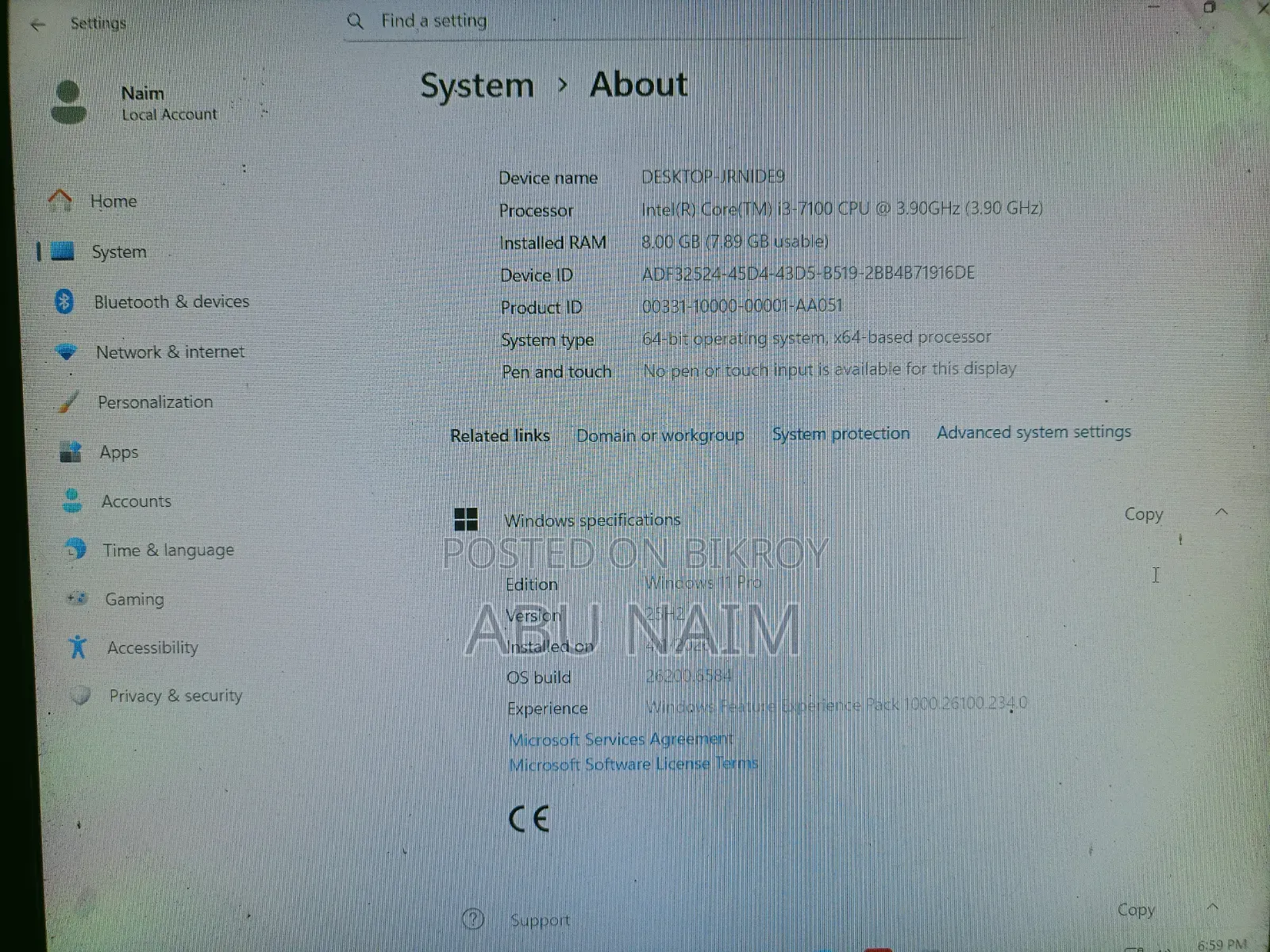Click the Pen and touch value text
1270x952 pixels.
pyautogui.click(x=829, y=369)
